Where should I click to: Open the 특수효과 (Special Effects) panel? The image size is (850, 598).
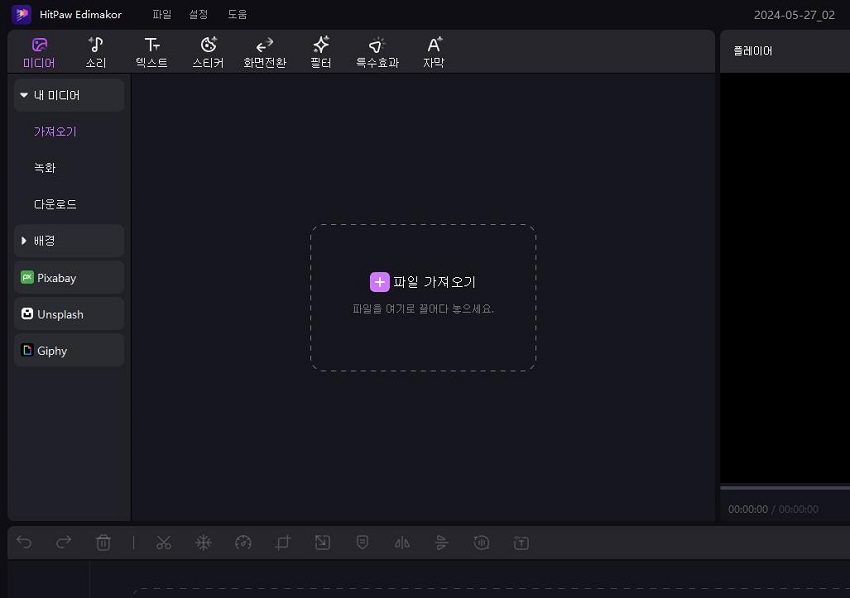coord(375,50)
